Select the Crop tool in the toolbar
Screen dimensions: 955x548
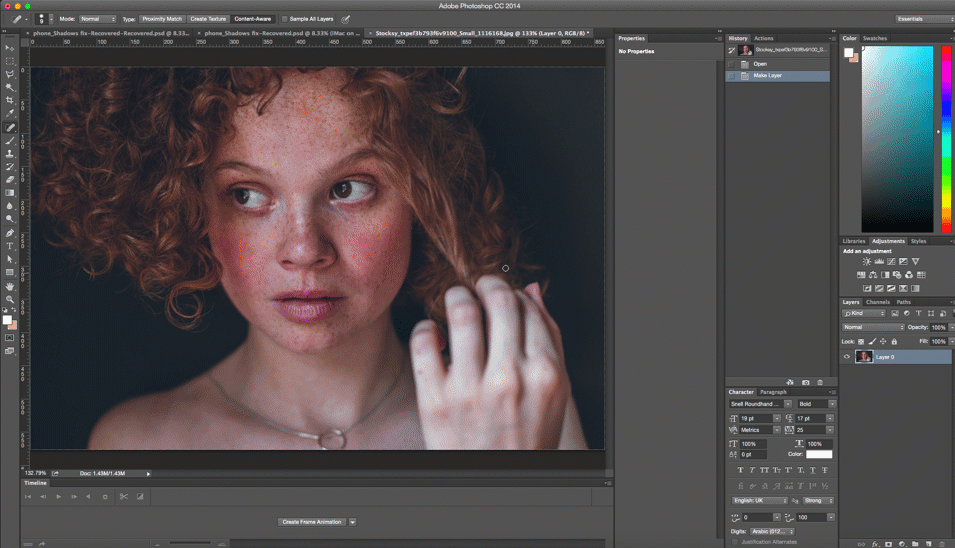pyautogui.click(x=10, y=101)
